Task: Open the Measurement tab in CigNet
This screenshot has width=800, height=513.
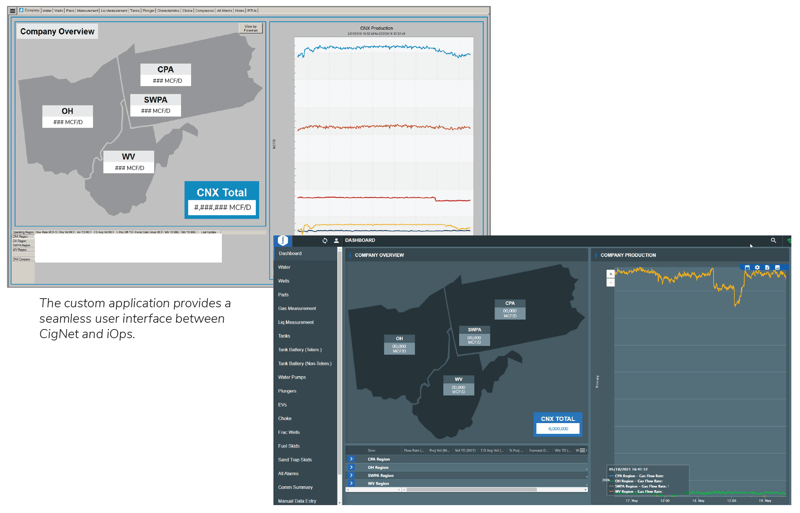Action: 87,10
